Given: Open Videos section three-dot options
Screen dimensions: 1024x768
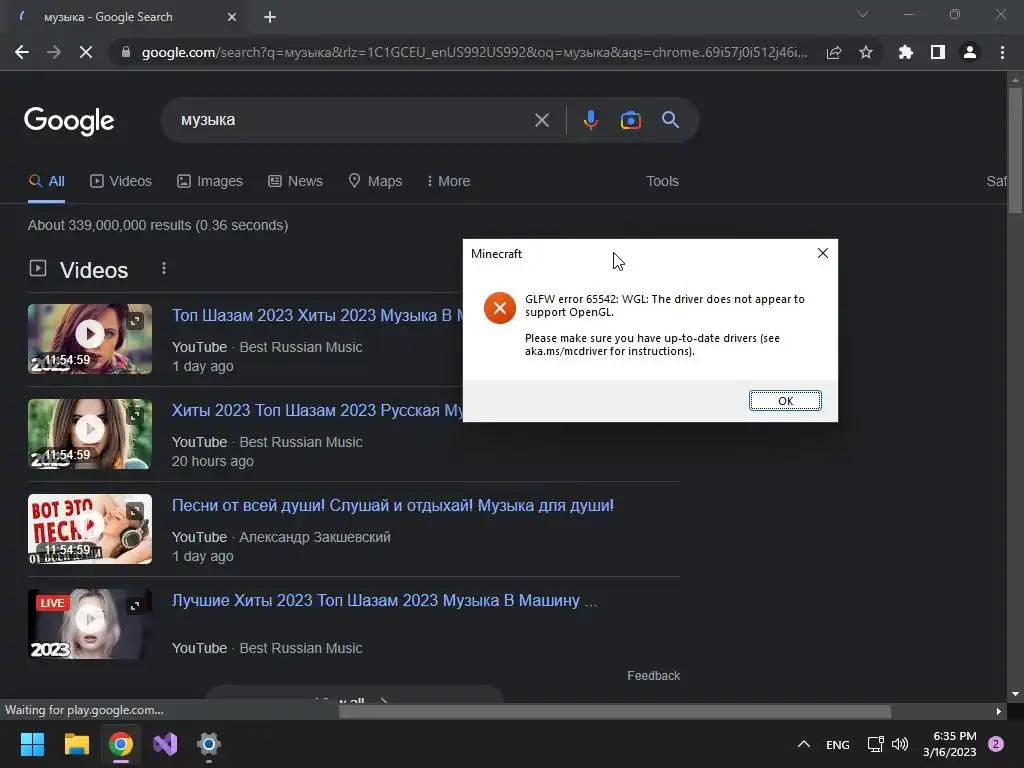Looking at the screenshot, I should tap(164, 268).
